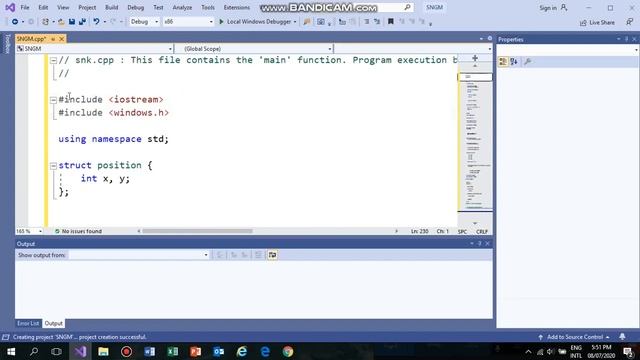Open Excel from the taskbar
640x360 pixels.
tap(173, 351)
